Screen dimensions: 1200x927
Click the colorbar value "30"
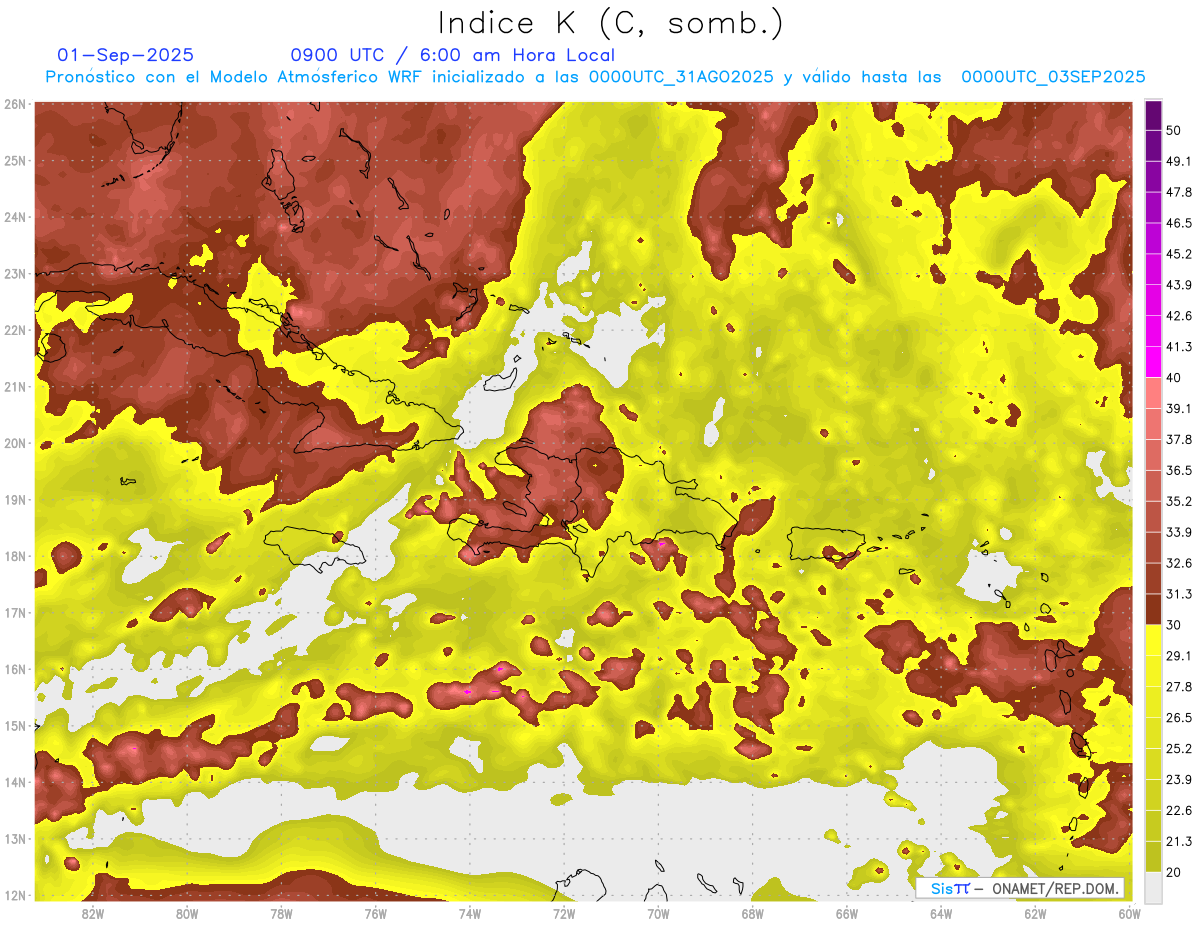pos(1173,625)
